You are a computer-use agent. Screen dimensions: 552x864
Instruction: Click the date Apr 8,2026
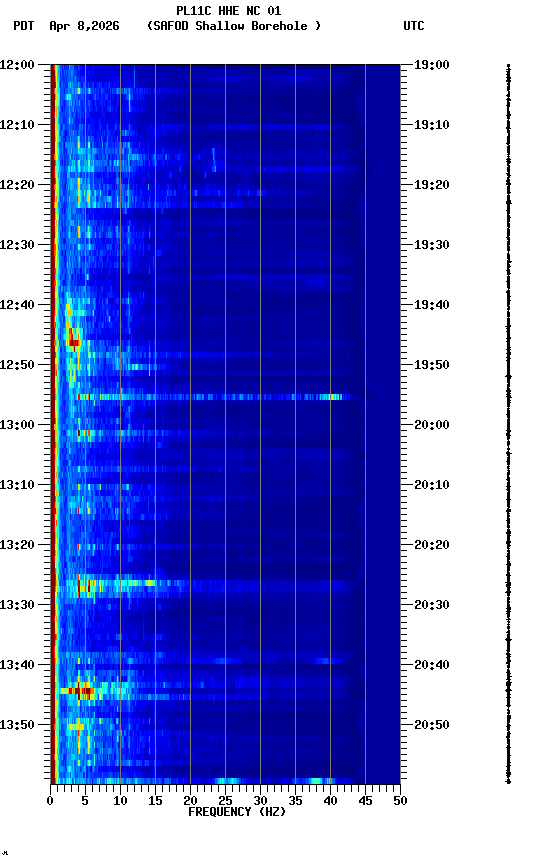coord(84,26)
